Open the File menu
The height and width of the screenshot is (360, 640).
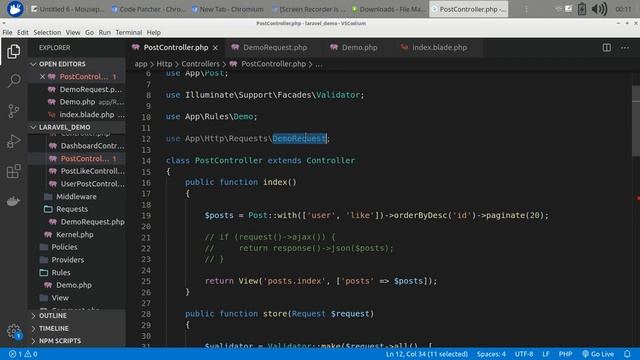pos(7,32)
